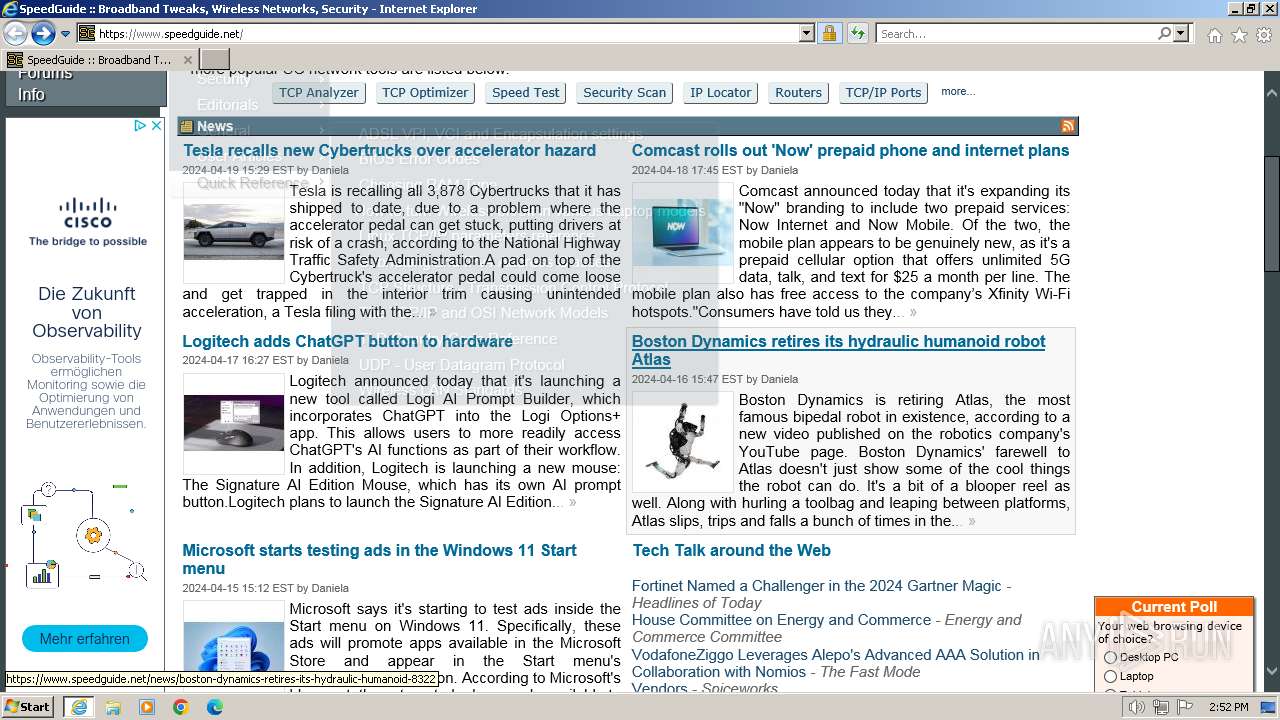Click the News section folder icon
Viewport: 1280px width, 720px height.
point(186,126)
